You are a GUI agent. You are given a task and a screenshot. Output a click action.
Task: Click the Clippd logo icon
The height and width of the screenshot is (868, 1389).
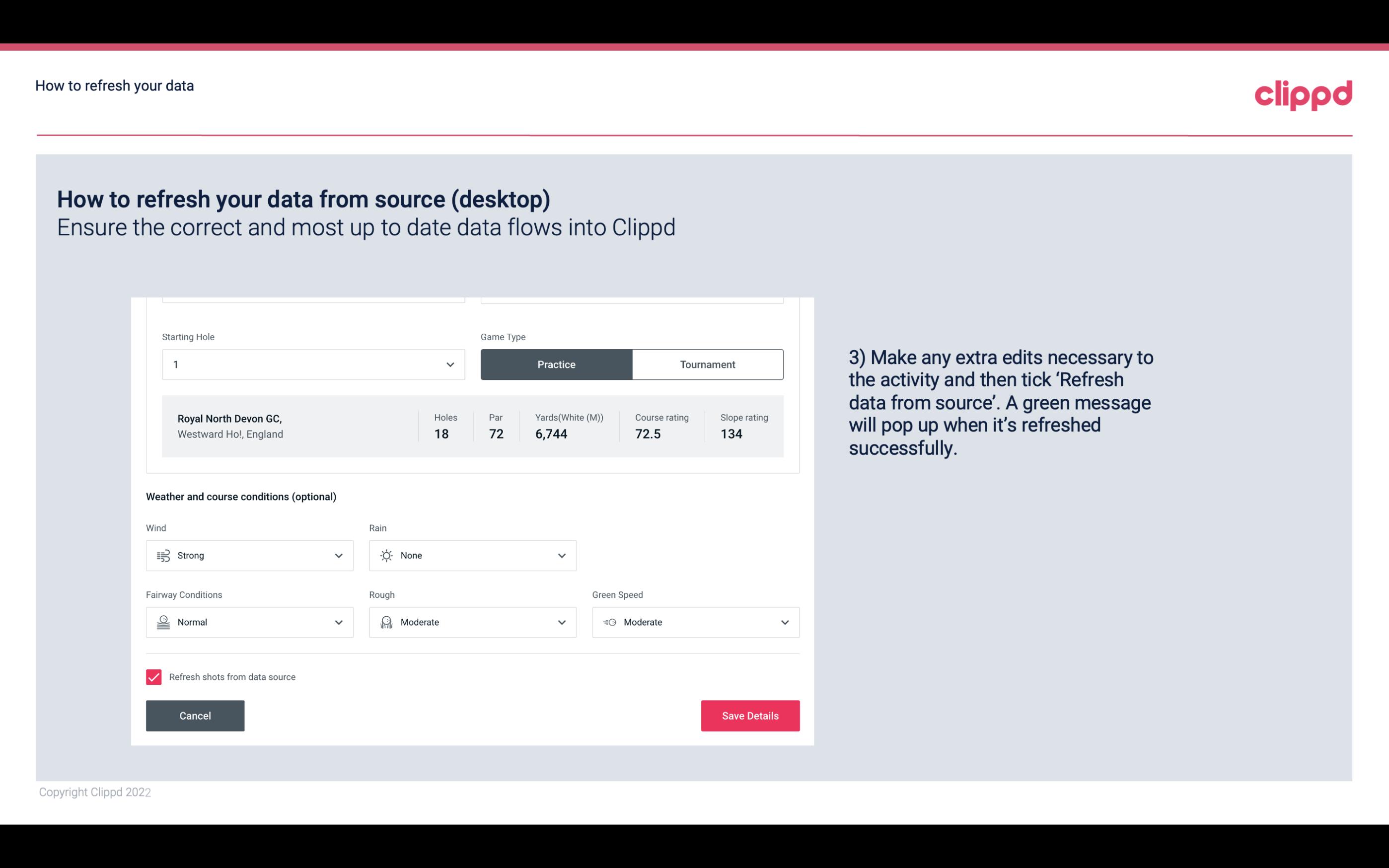[1303, 93]
